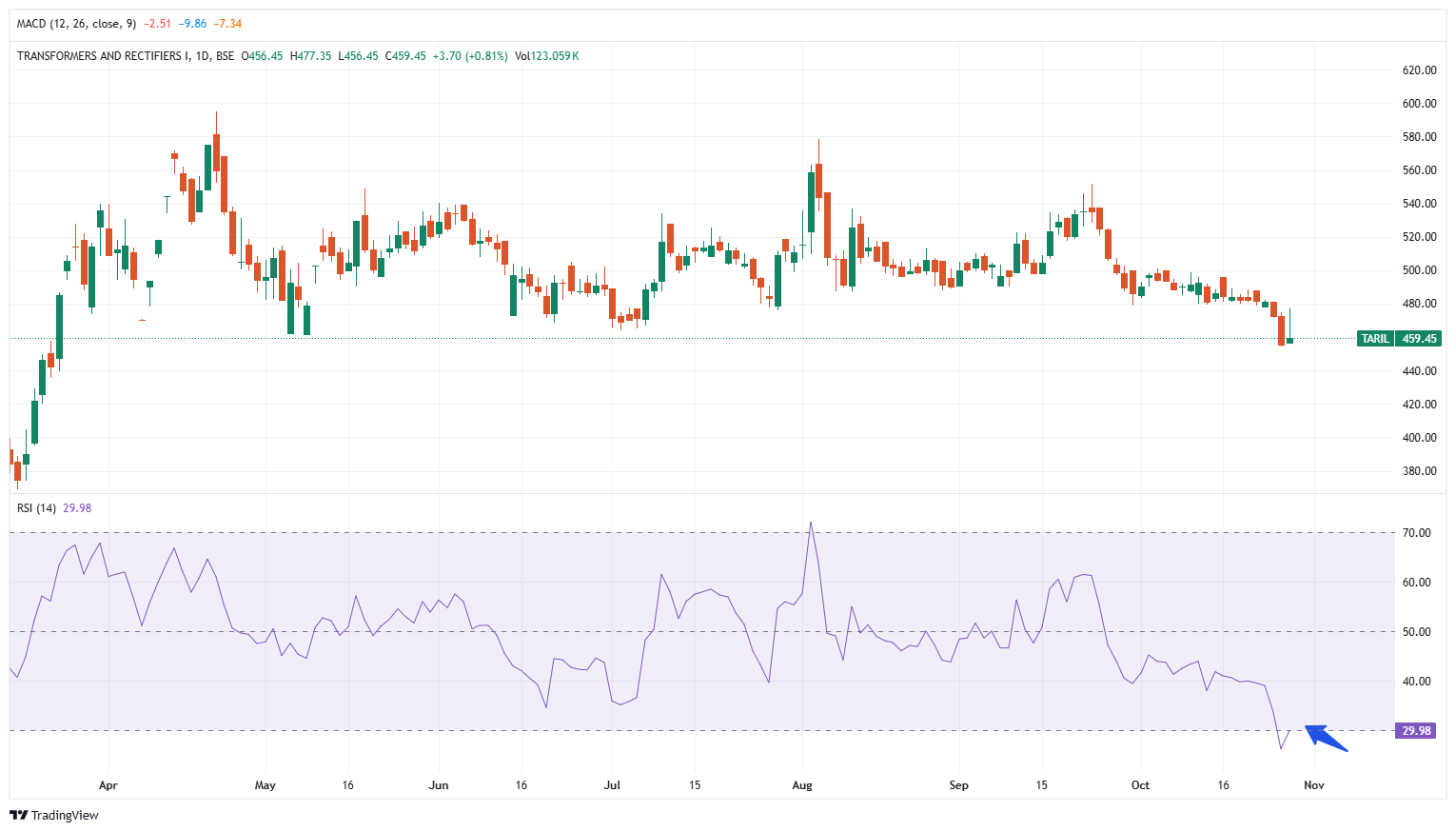Click the Vol 123.059K value in header
Image resolution: width=1456 pixels, height=832 pixels.
pyautogui.click(x=546, y=56)
